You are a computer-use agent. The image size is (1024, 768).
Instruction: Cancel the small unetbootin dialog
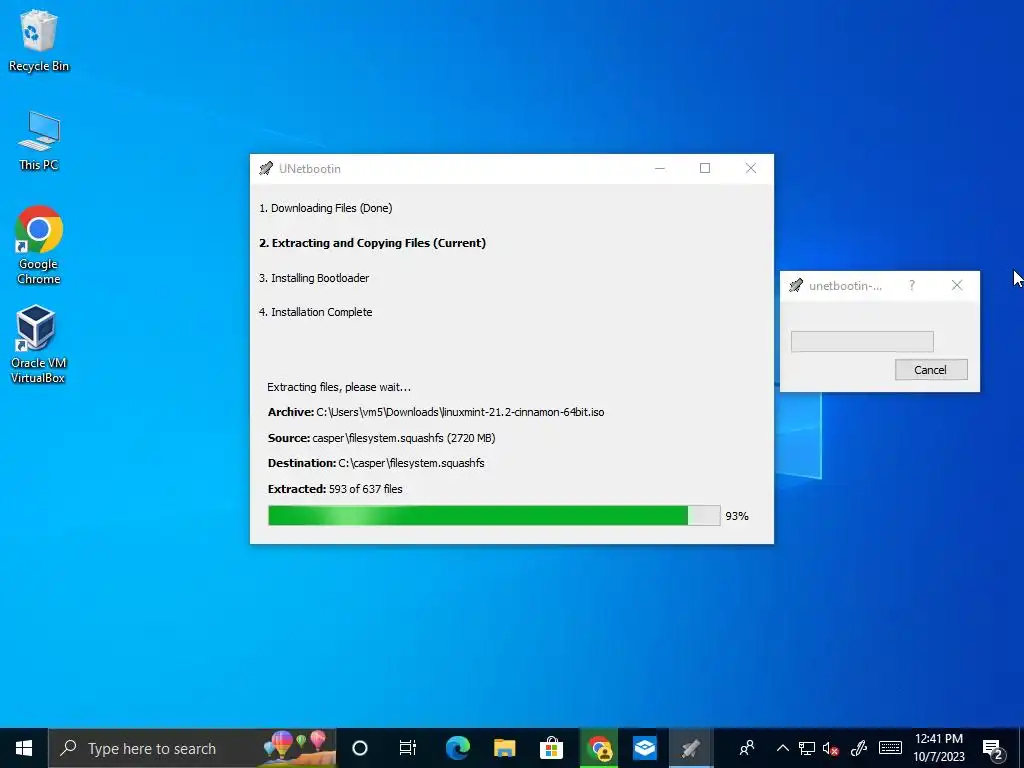931,370
